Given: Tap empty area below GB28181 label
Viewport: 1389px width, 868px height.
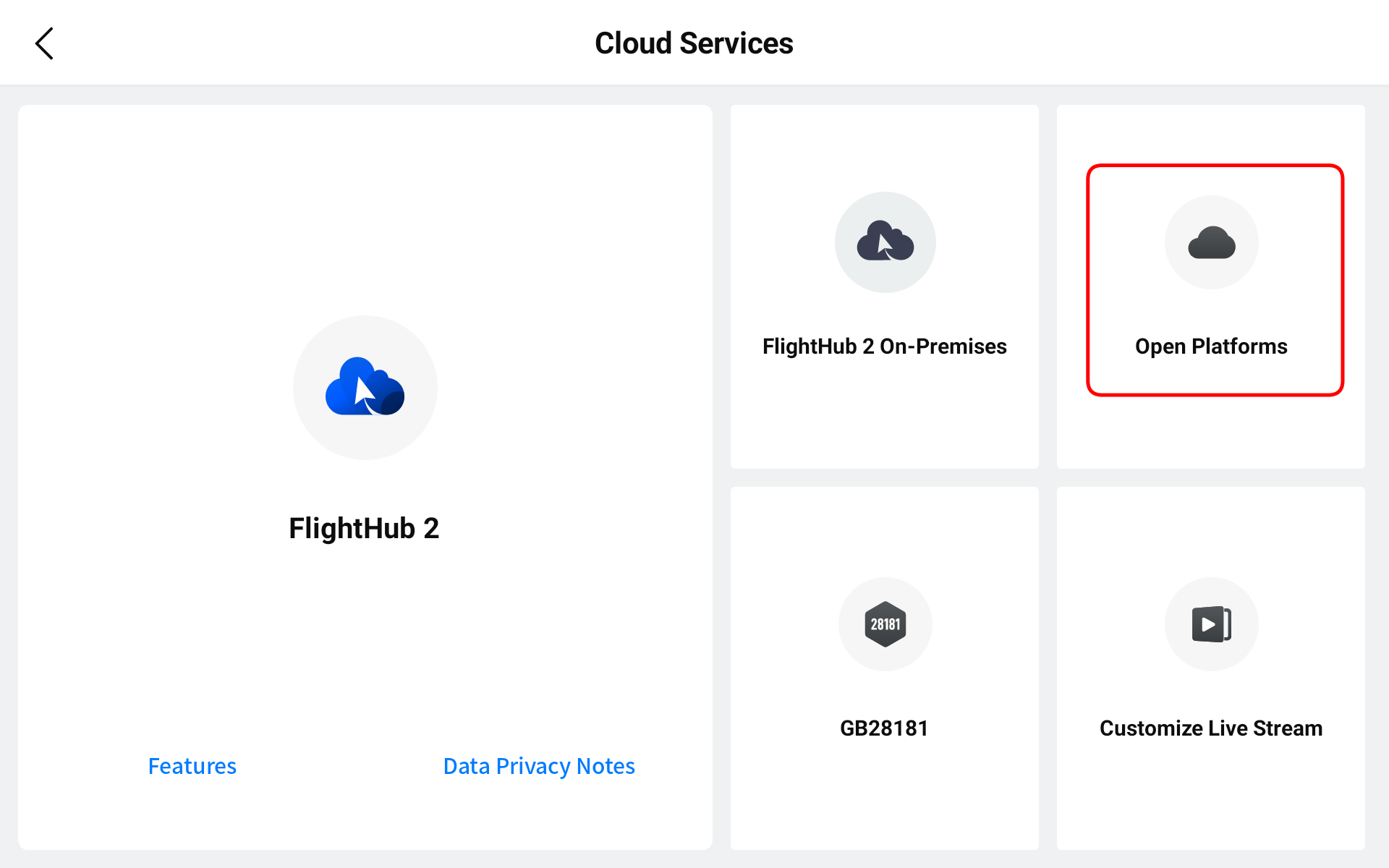Looking at the screenshot, I should [x=884, y=796].
